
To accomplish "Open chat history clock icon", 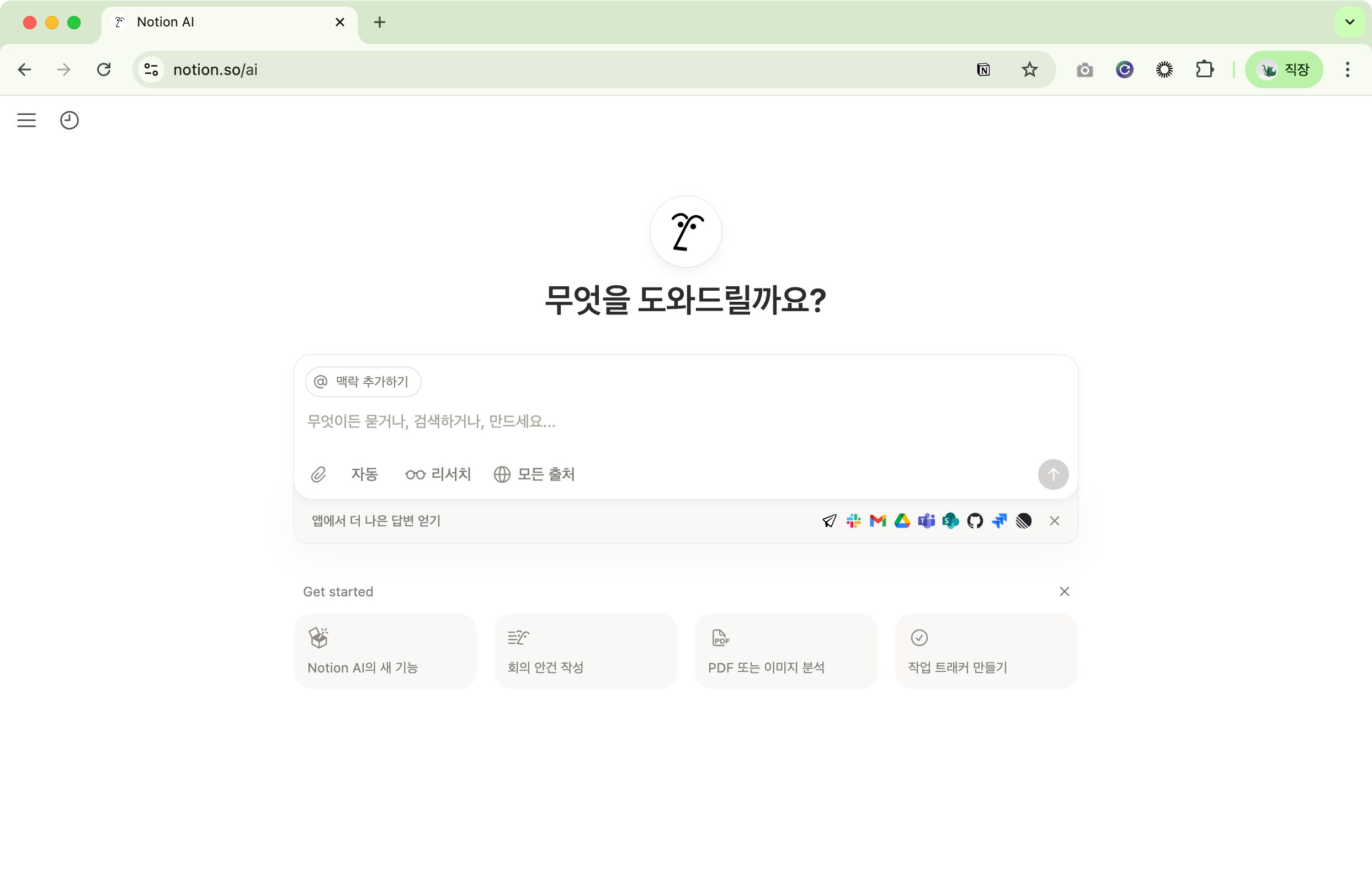I will (x=69, y=120).
